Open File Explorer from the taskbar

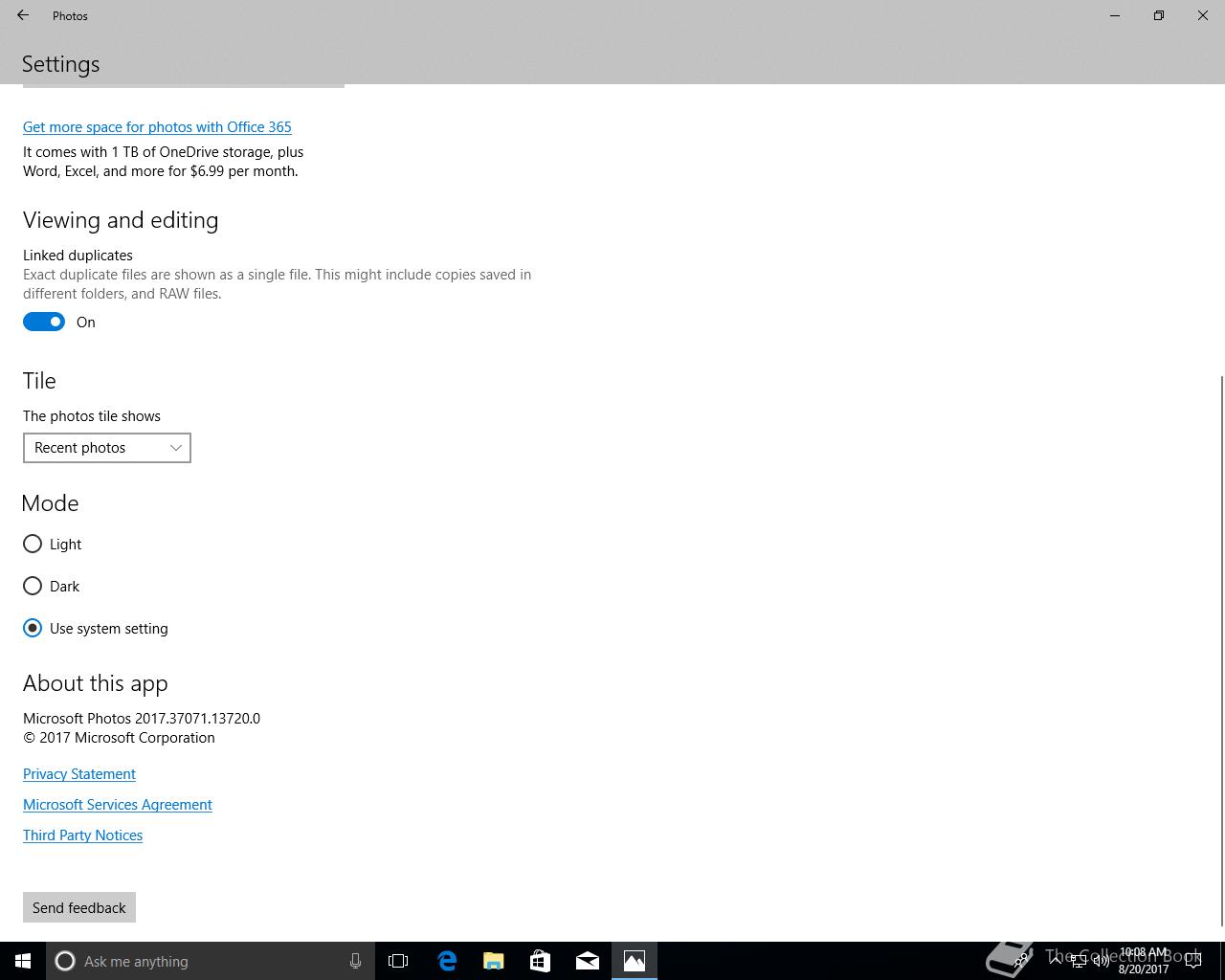[x=493, y=961]
